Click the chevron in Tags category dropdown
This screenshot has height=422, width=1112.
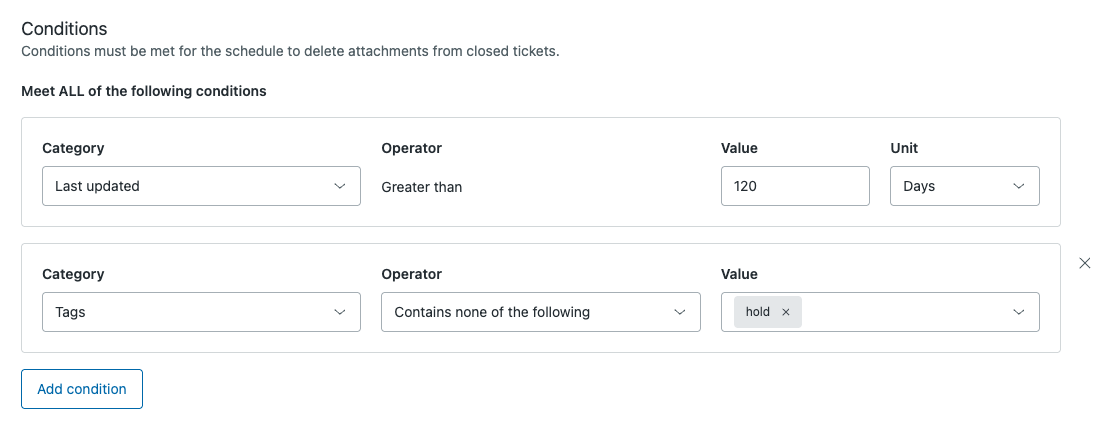pos(339,312)
